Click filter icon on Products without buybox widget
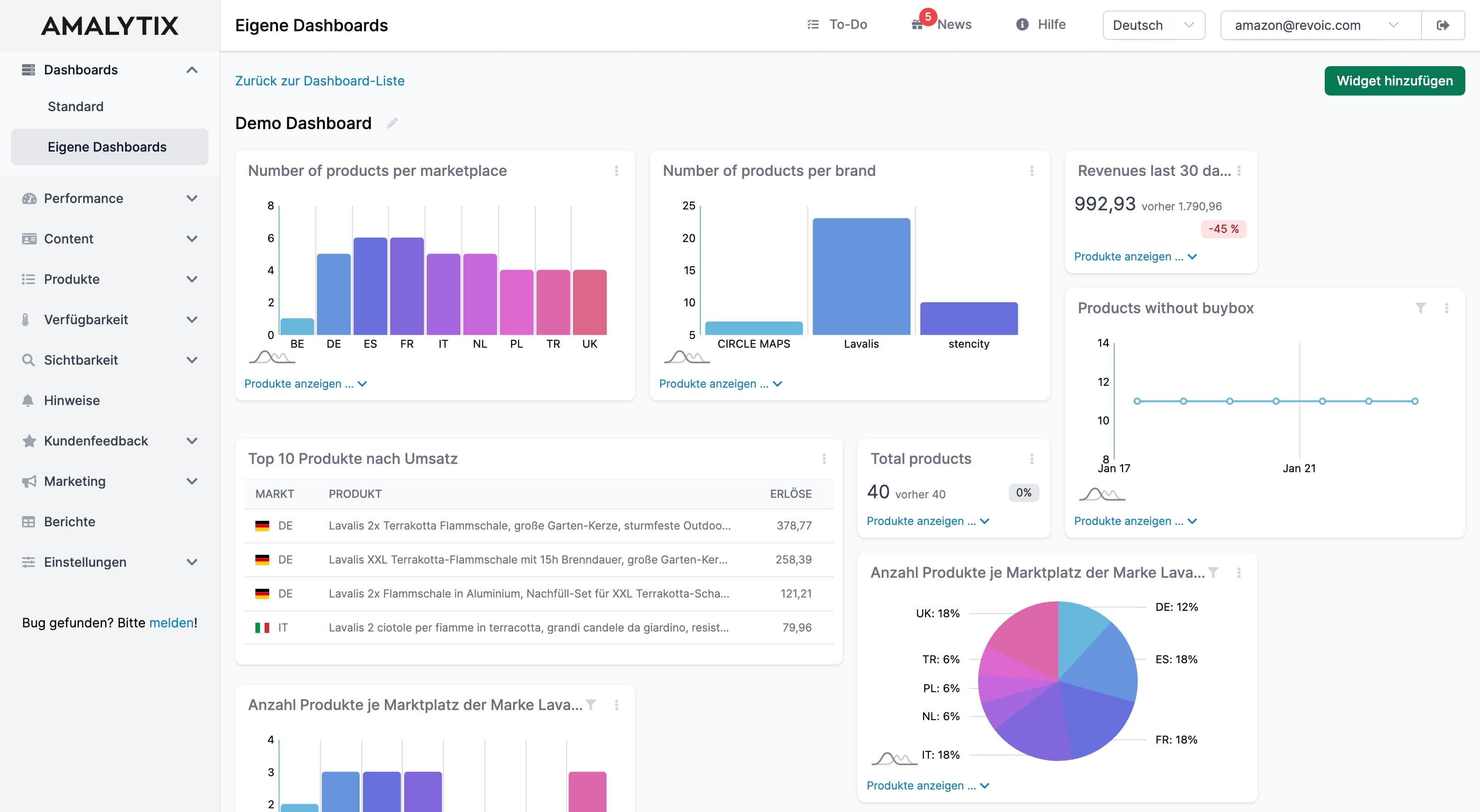 tap(1420, 308)
